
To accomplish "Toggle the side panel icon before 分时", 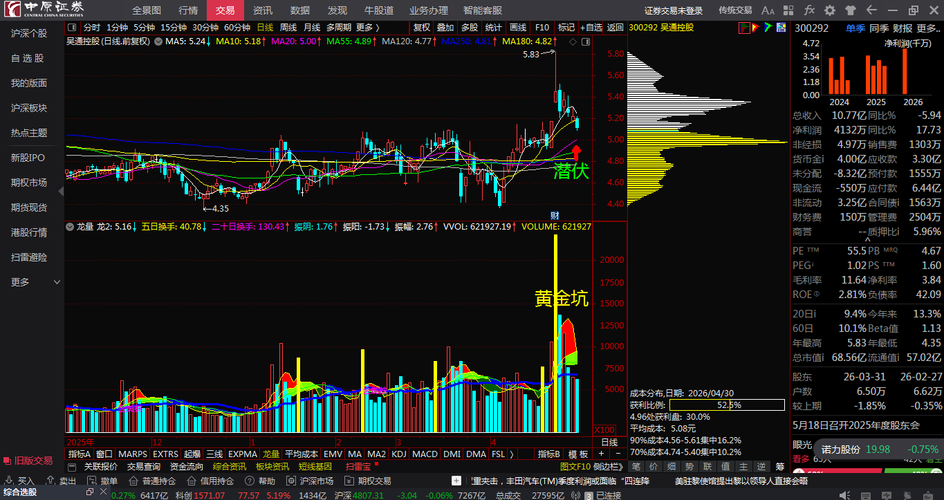I will [x=72, y=27].
